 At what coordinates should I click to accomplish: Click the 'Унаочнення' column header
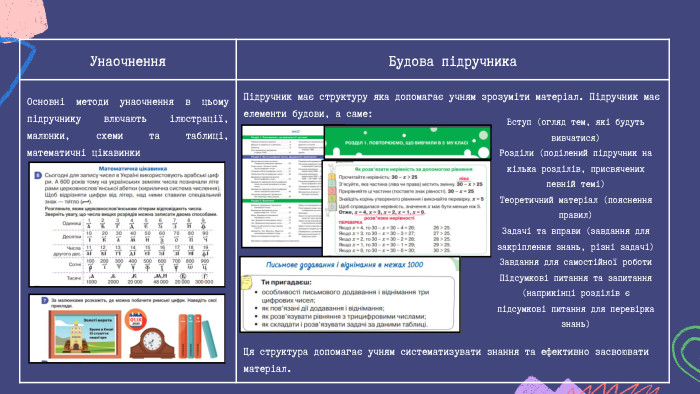tap(128, 61)
